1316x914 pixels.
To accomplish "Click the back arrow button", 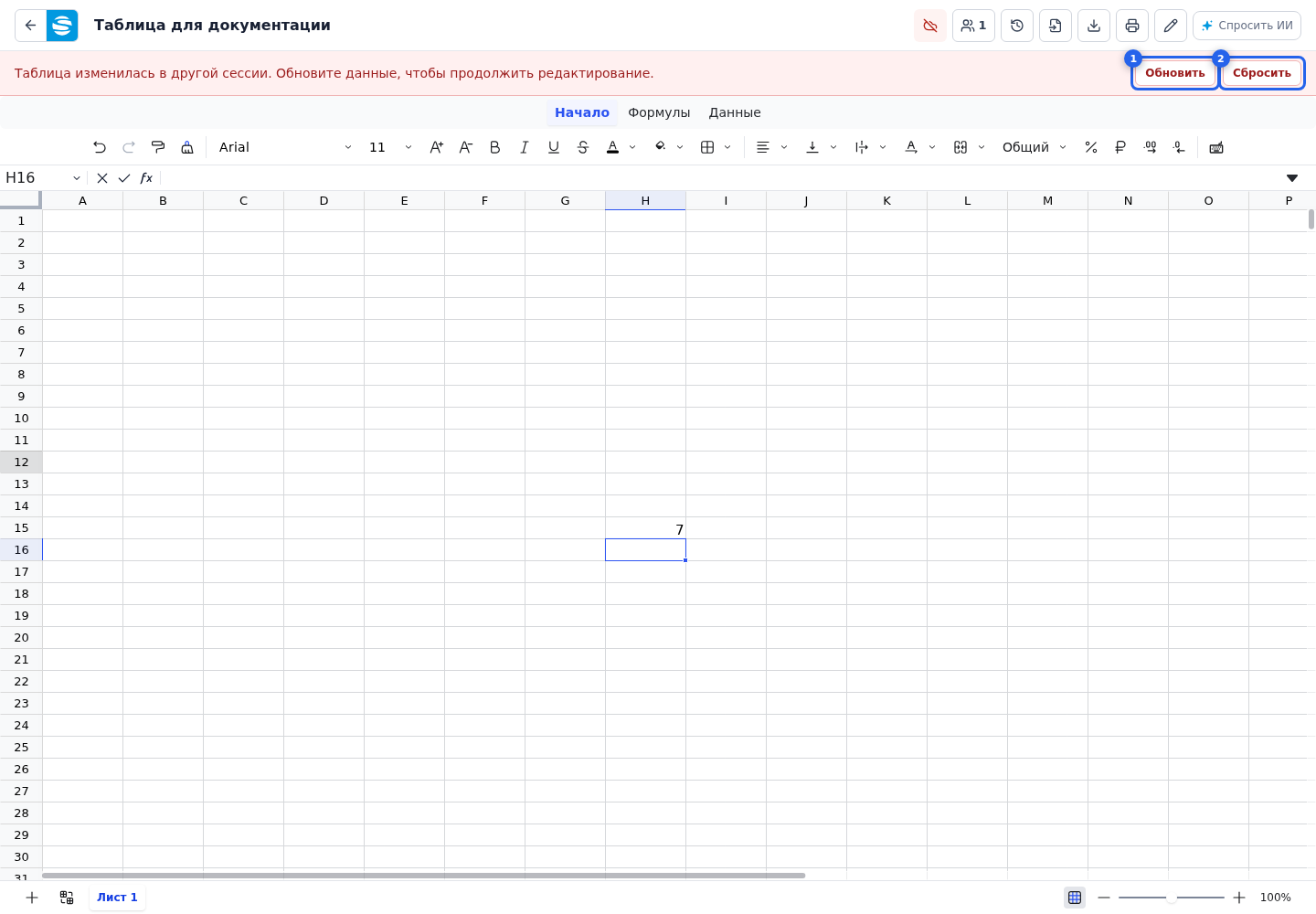I will coord(30,26).
